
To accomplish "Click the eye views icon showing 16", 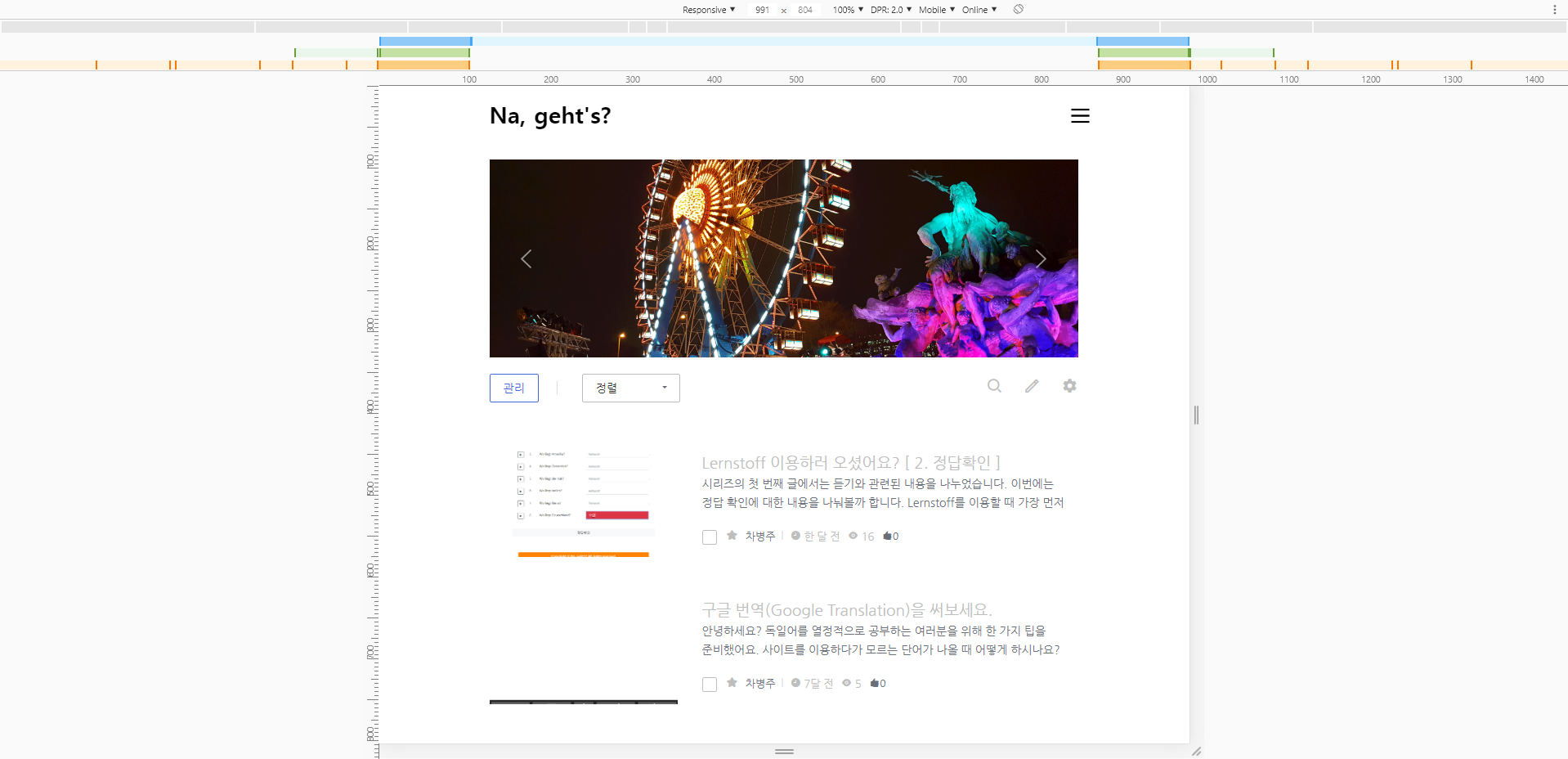I will click(853, 536).
